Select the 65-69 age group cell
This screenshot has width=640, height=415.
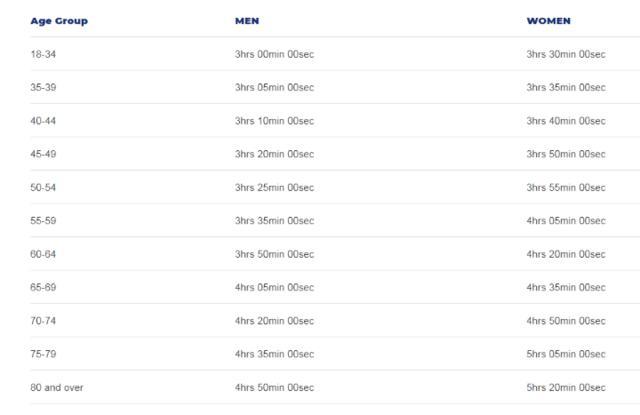click(x=43, y=287)
